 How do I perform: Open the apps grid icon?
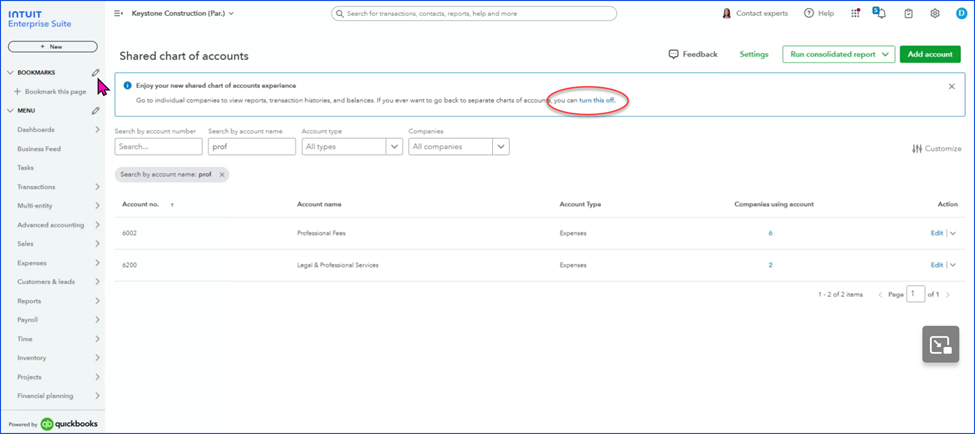855,13
